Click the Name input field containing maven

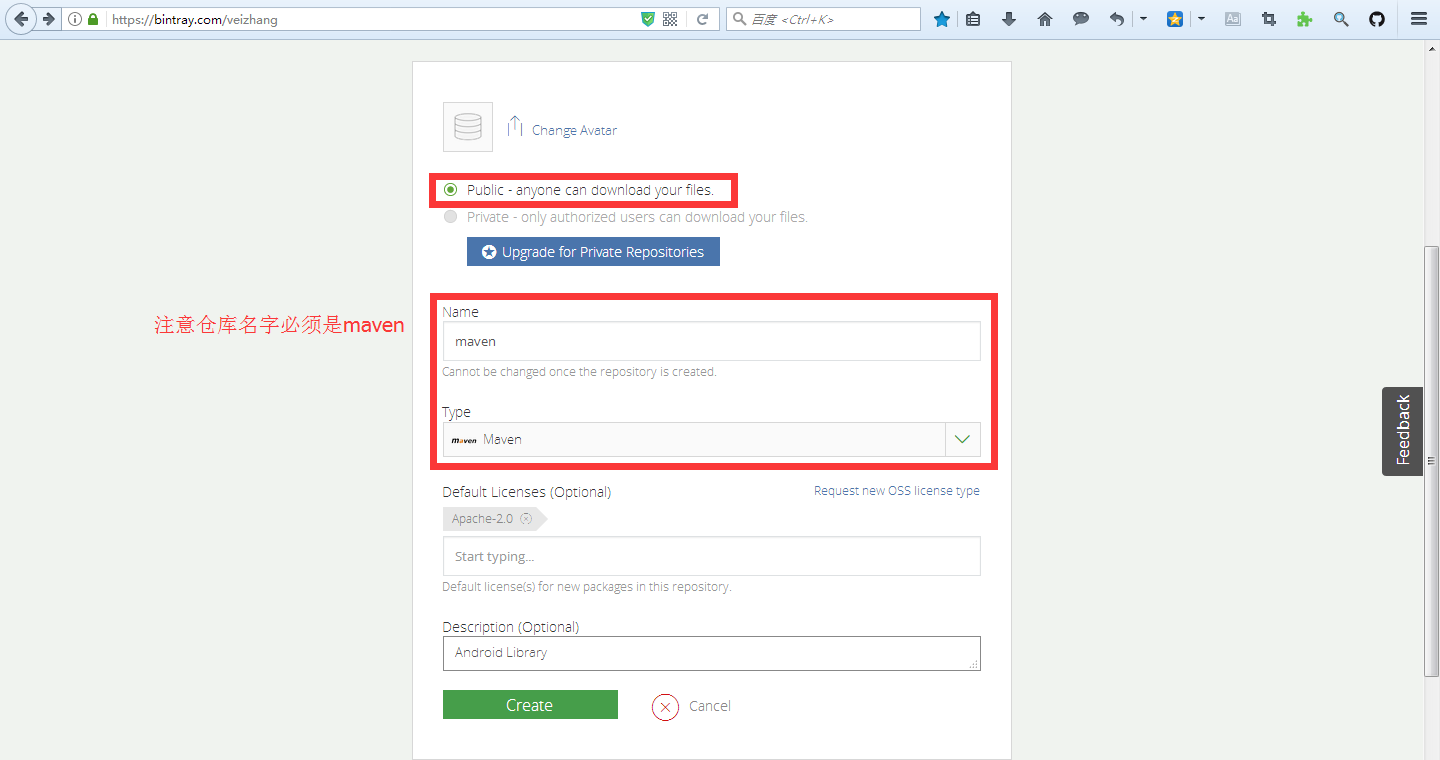(711, 341)
